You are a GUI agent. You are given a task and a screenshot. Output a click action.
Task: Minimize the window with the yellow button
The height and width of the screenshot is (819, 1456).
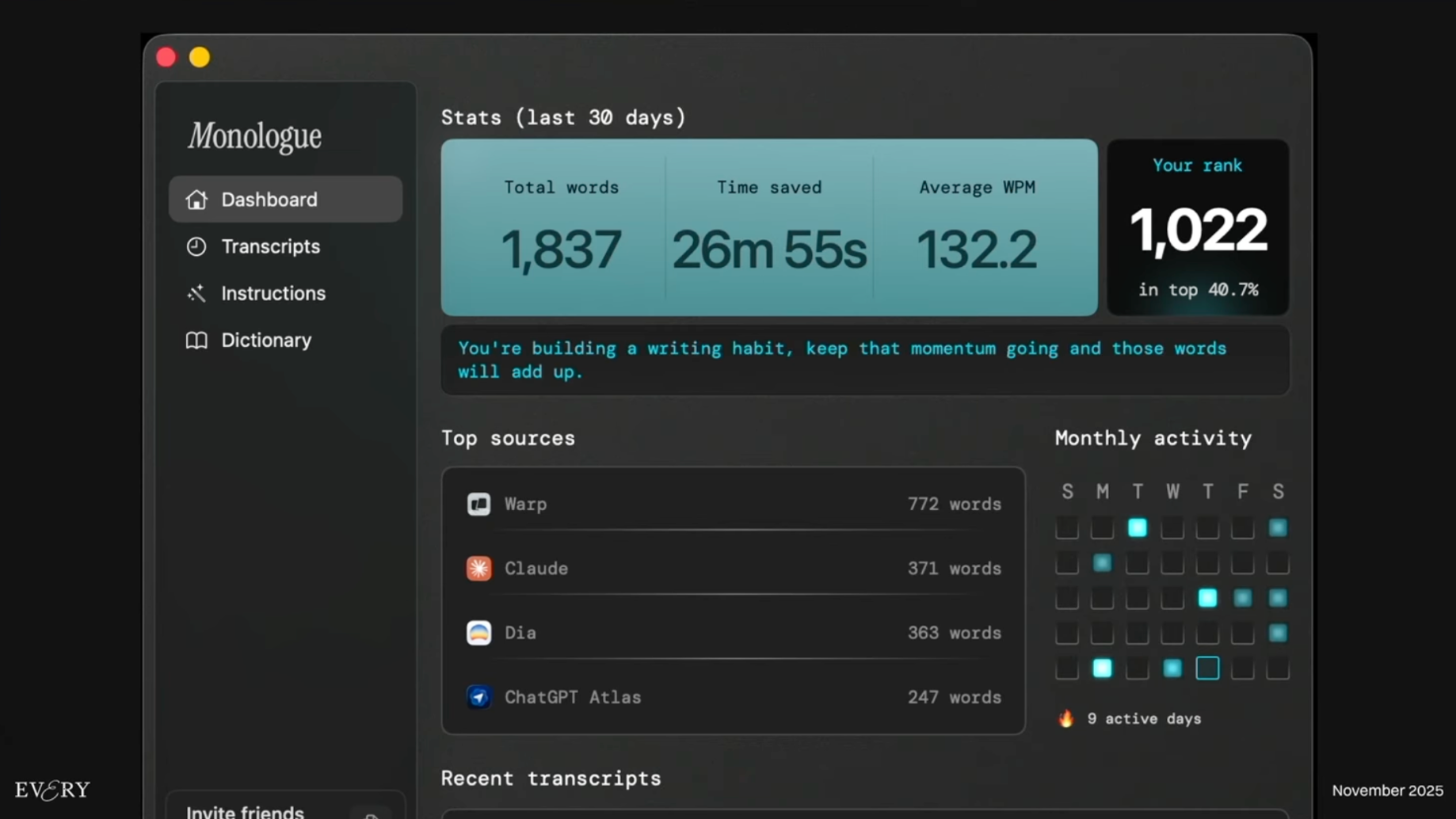(x=200, y=57)
